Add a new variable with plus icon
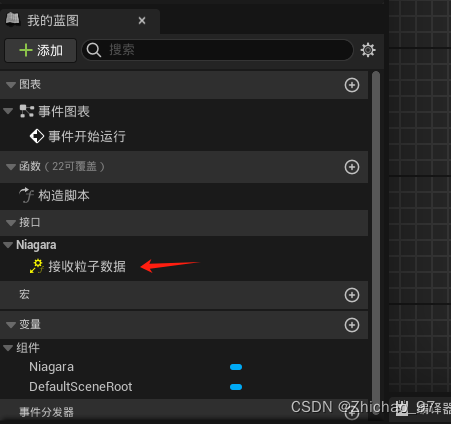The height and width of the screenshot is (424, 451). (x=352, y=325)
